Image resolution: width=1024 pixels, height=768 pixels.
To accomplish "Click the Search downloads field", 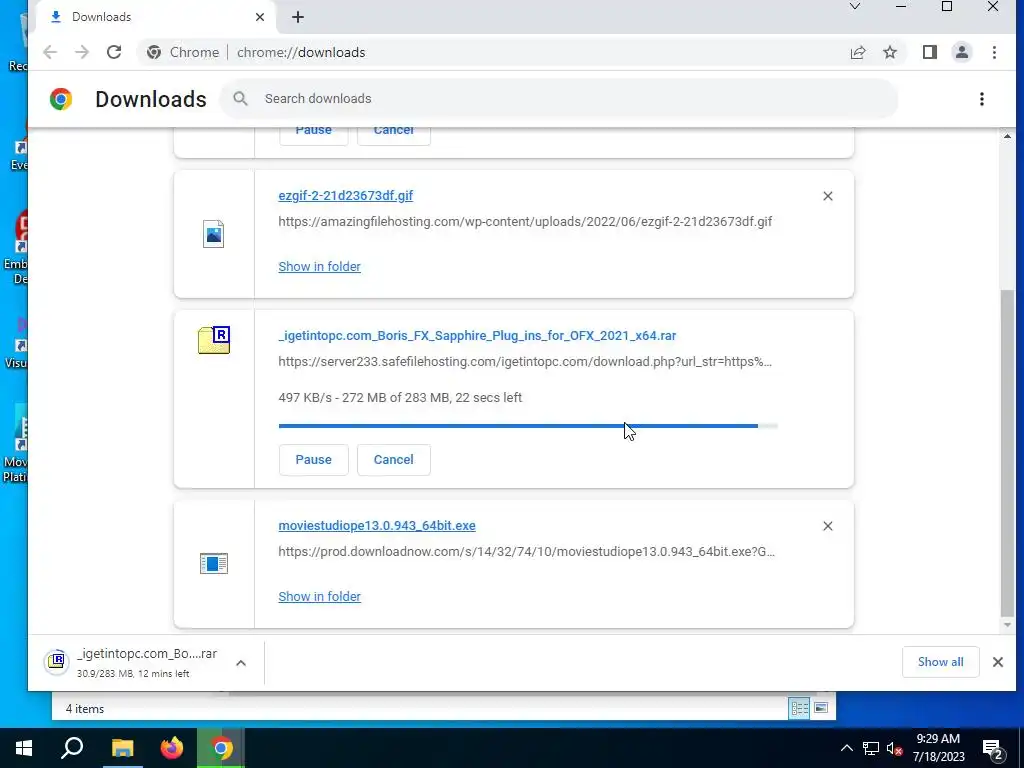I will click(558, 99).
